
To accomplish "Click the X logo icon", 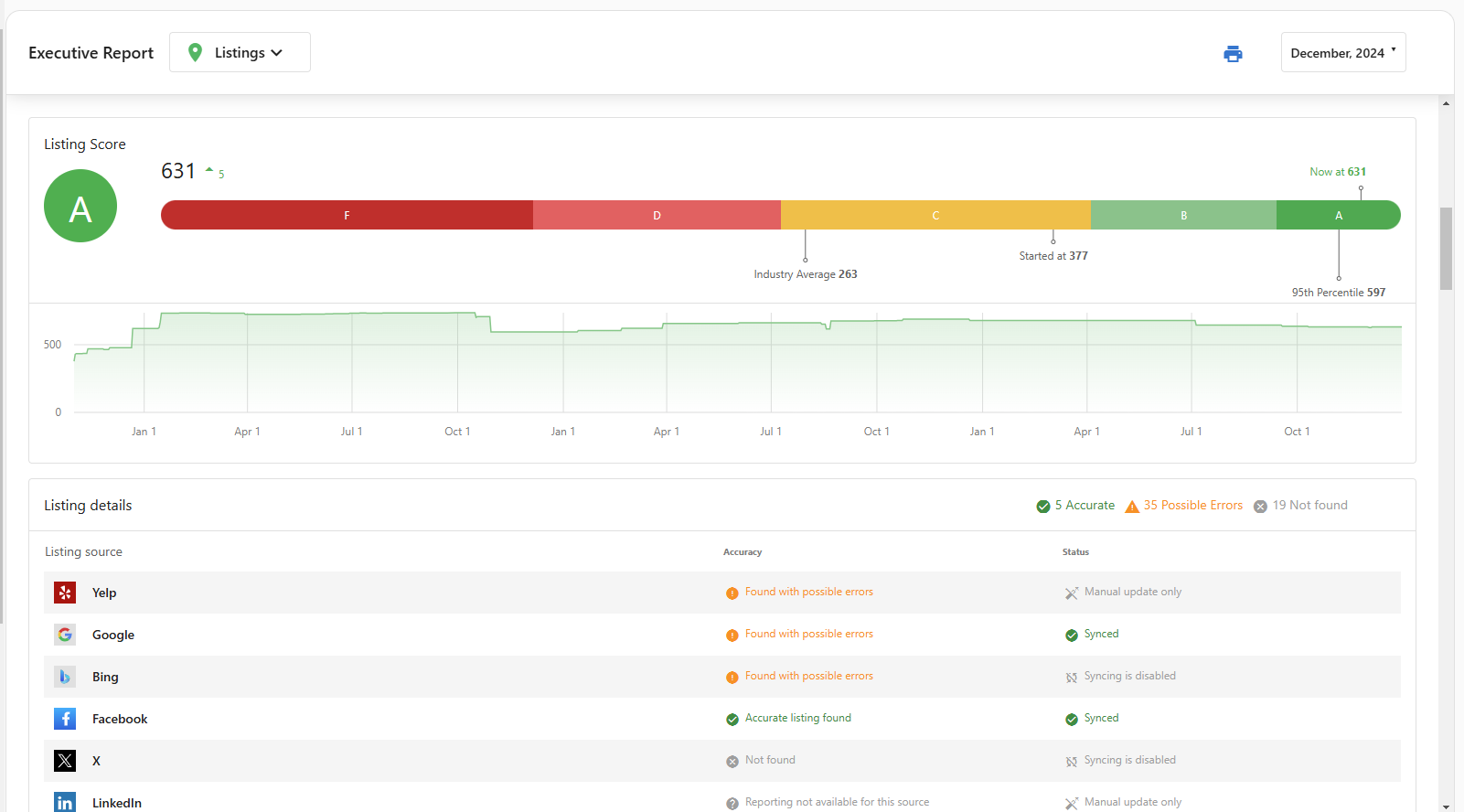I will point(65,761).
